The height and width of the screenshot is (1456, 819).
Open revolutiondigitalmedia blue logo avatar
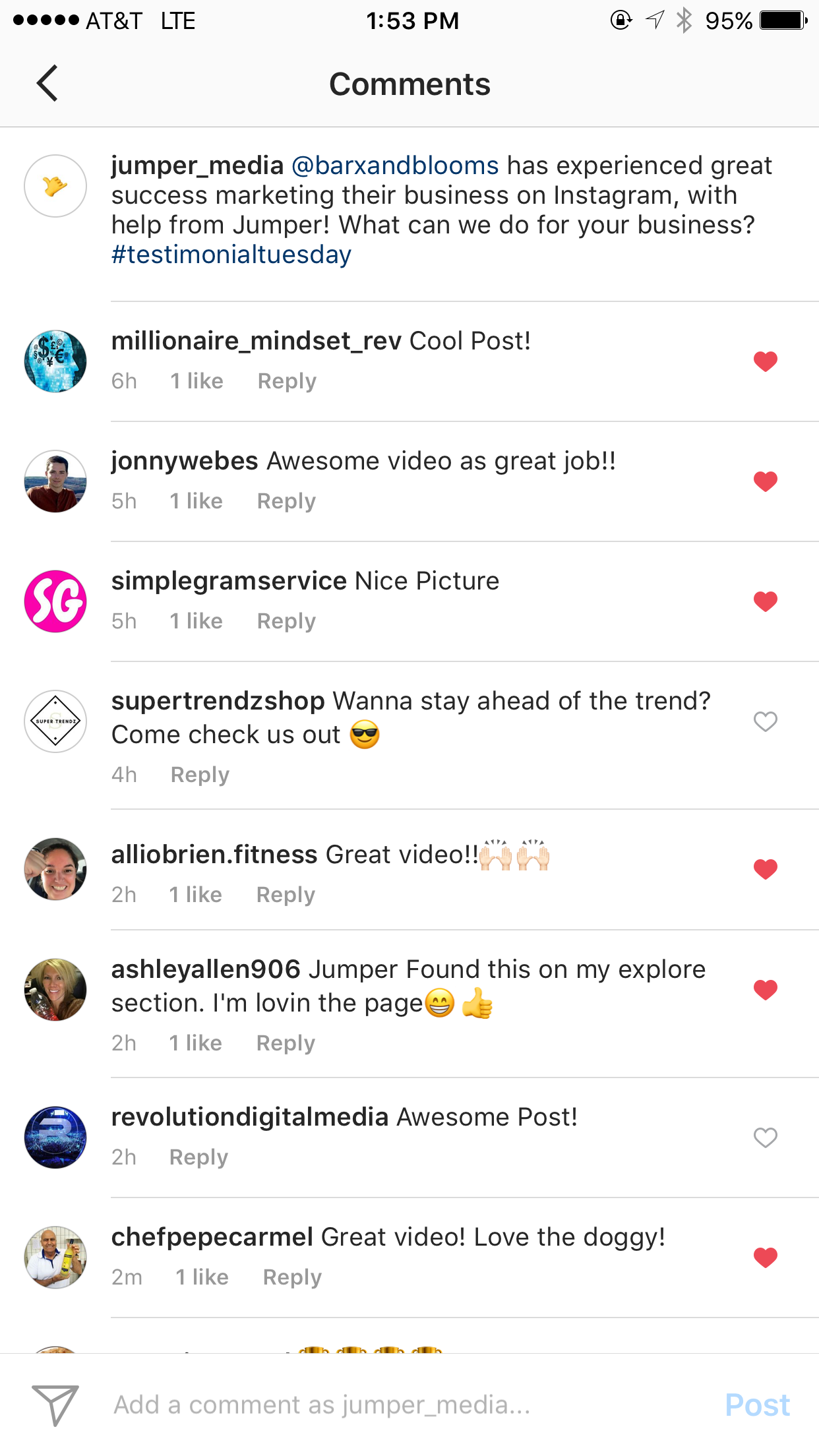[x=55, y=1137]
